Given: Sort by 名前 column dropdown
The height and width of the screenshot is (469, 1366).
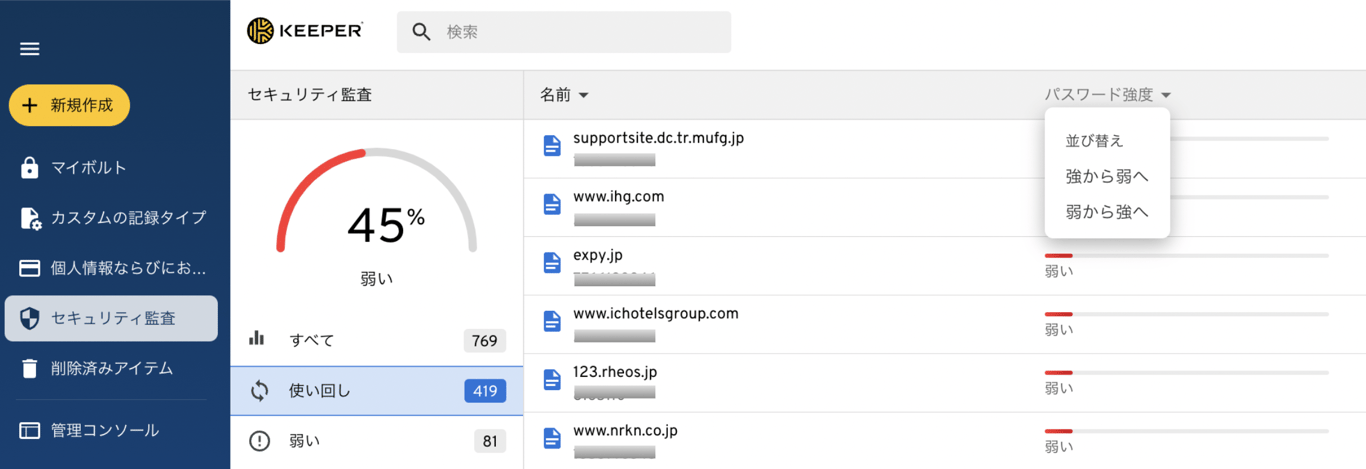Looking at the screenshot, I should (564, 95).
